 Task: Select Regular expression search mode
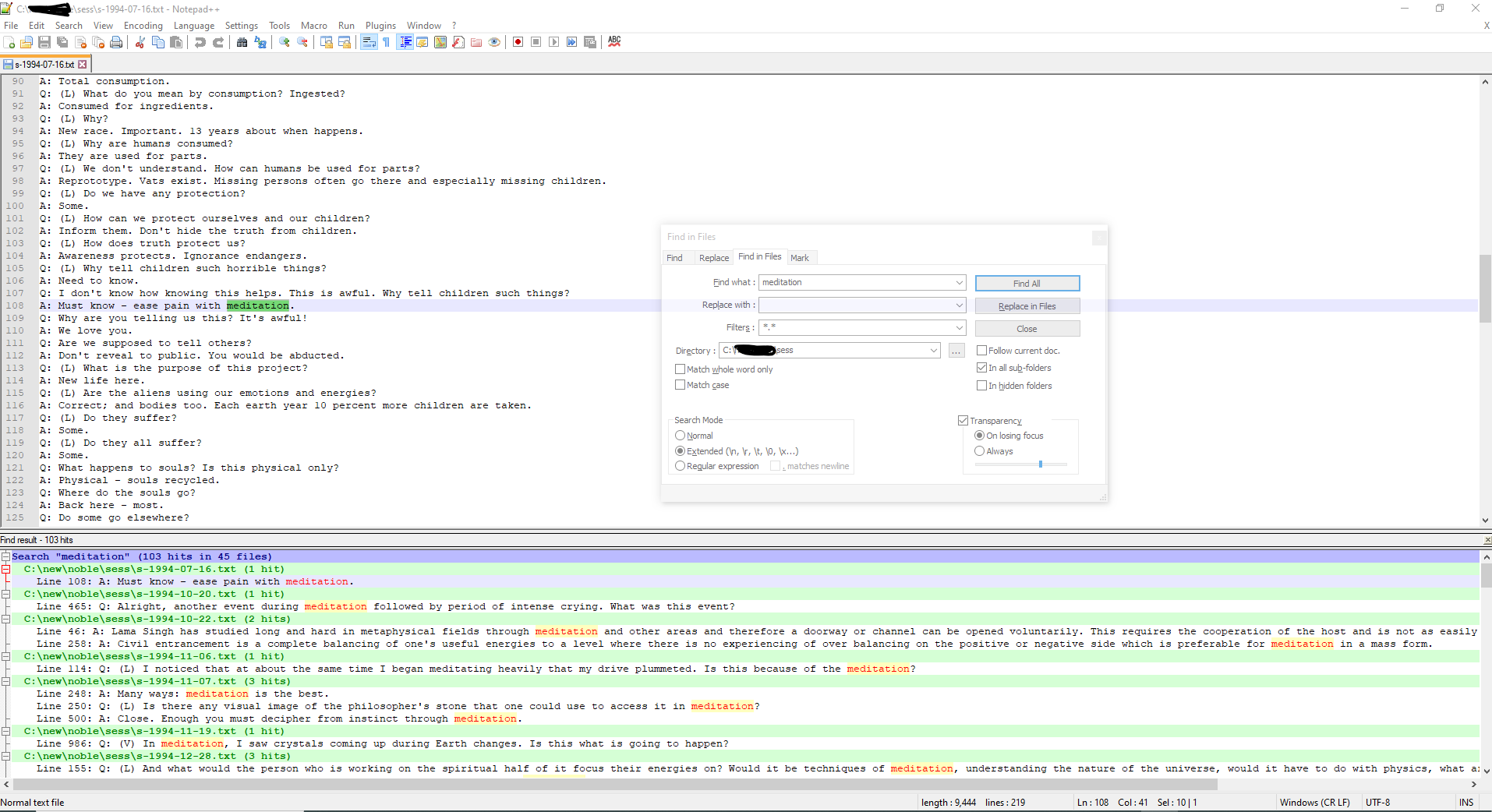(681, 466)
